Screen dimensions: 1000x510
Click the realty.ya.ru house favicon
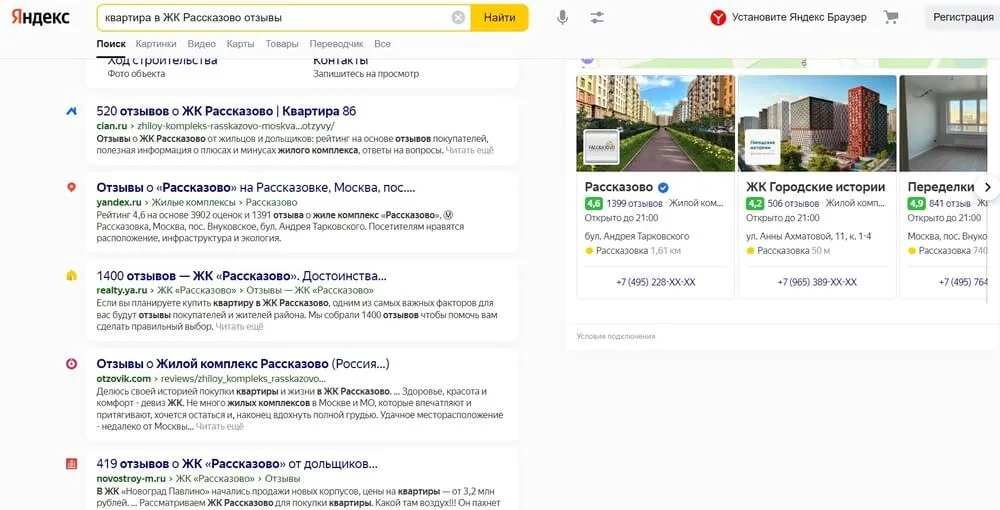tap(71, 275)
